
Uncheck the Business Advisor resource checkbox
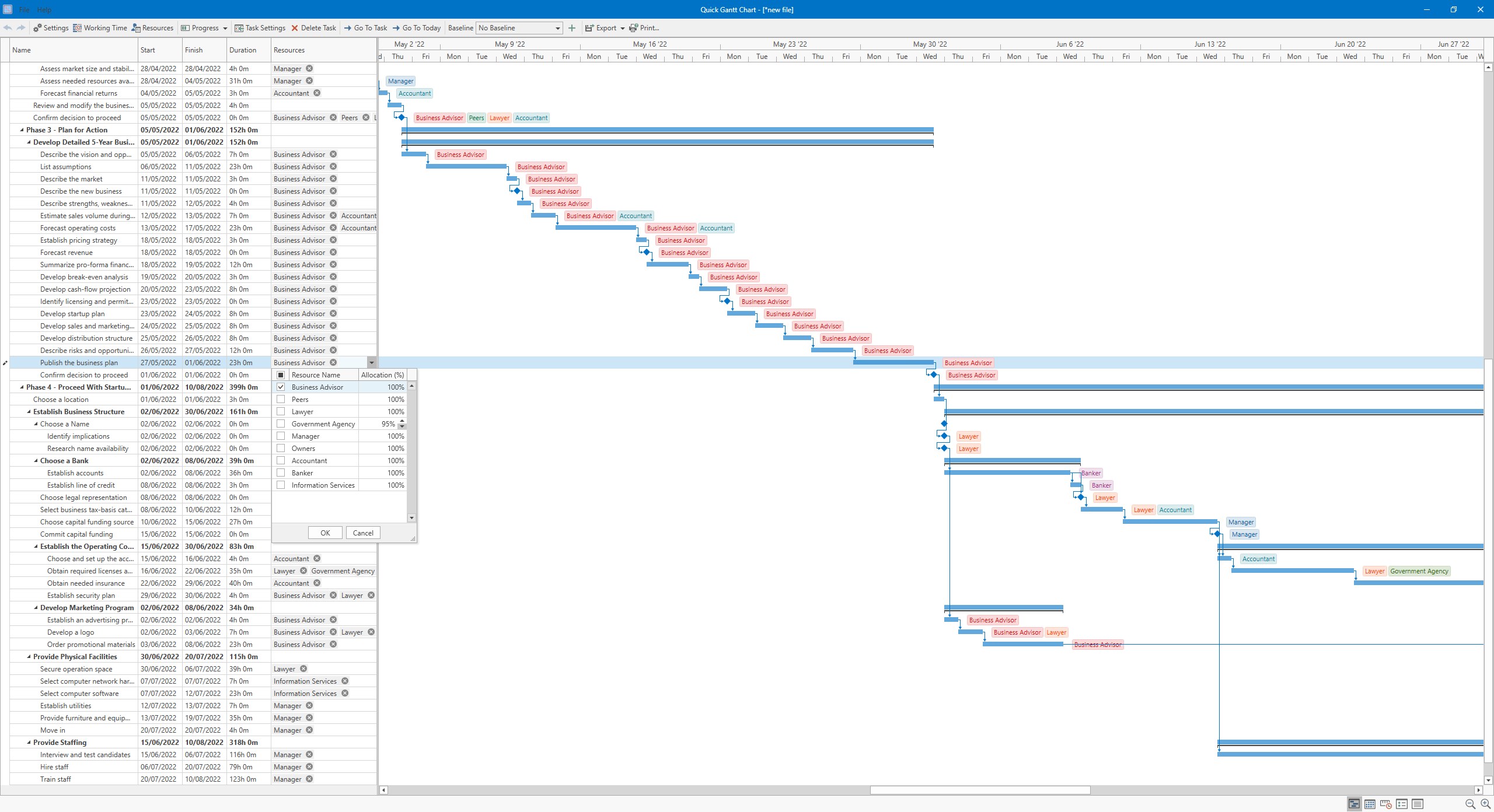(x=281, y=387)
